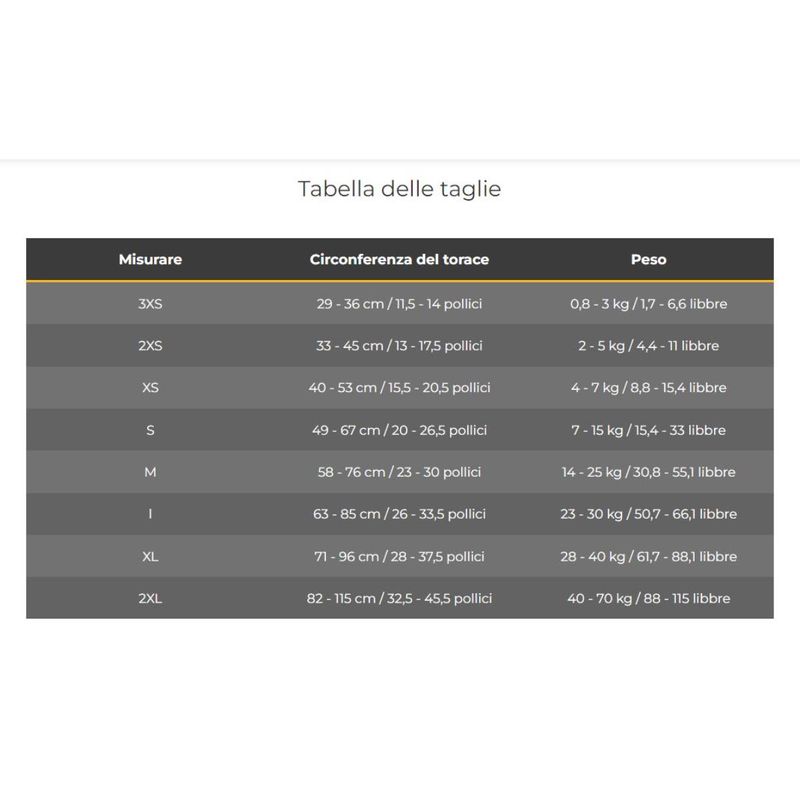Click the XL size label
Screen dimensions: 800x800
[x=150, y=557]
